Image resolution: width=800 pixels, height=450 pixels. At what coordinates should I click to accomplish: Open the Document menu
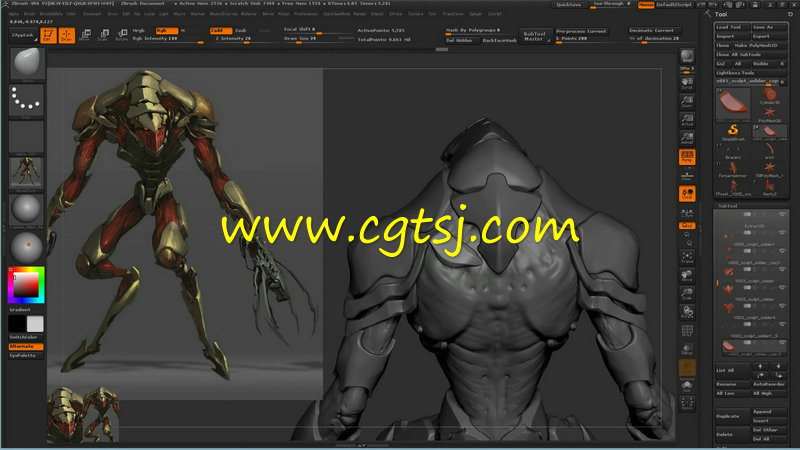coord(92,14)
